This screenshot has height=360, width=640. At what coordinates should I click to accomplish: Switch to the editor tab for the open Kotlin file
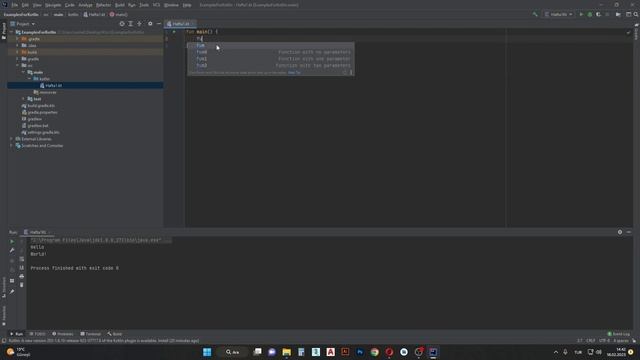pos(180,24)
